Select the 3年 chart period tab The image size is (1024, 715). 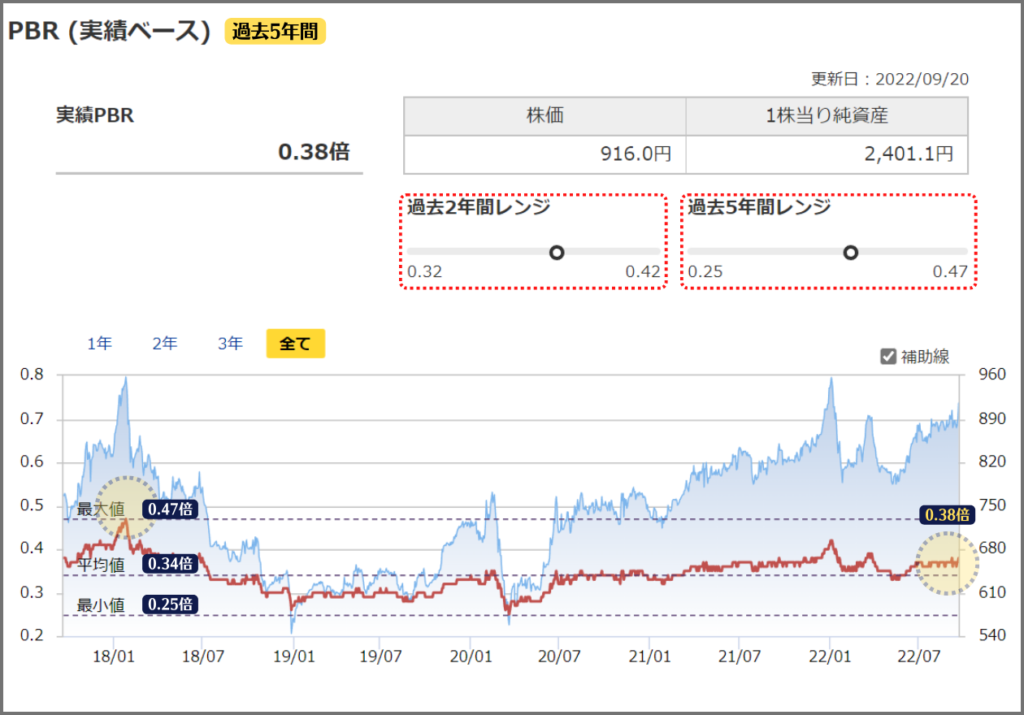point(230,343)
